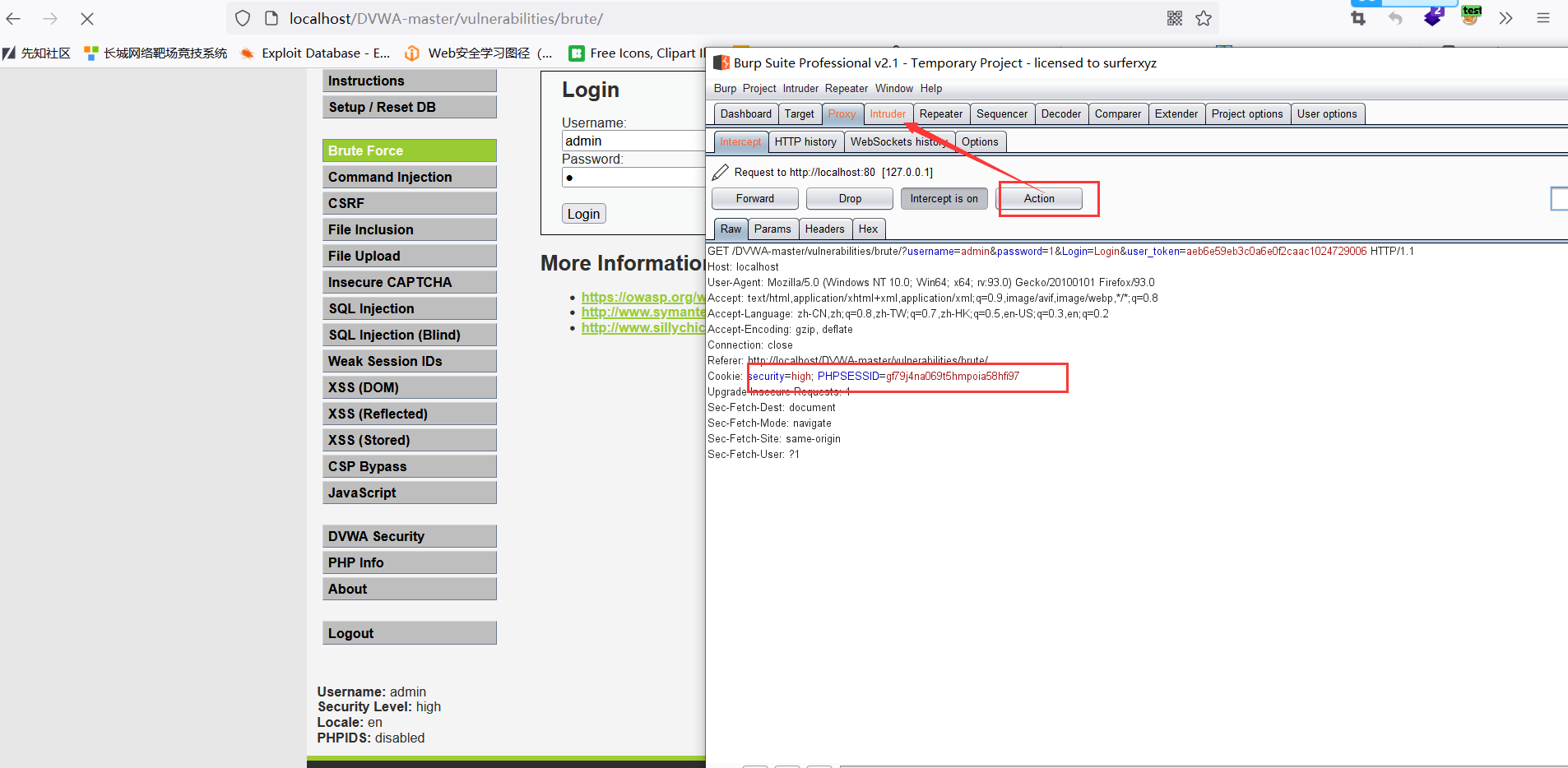Open the Window menu
1568x768 pixels.
click(x=894, y=89)
